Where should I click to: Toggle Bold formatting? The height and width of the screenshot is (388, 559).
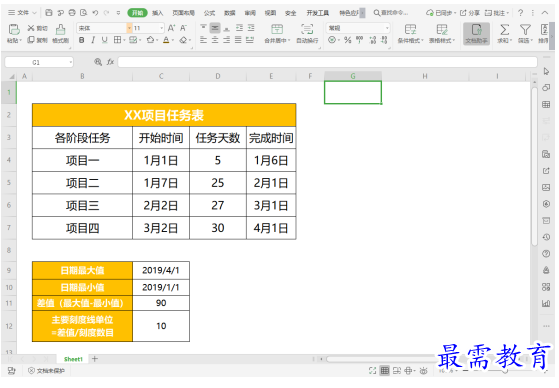pos(82,40)
